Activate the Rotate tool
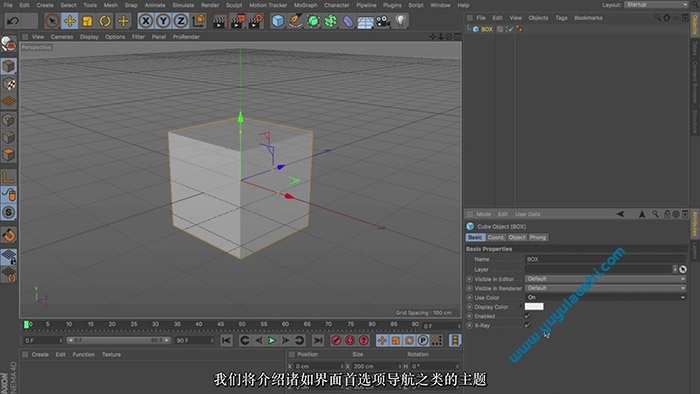This screenshot has width=700, height=394. point(105,21)
